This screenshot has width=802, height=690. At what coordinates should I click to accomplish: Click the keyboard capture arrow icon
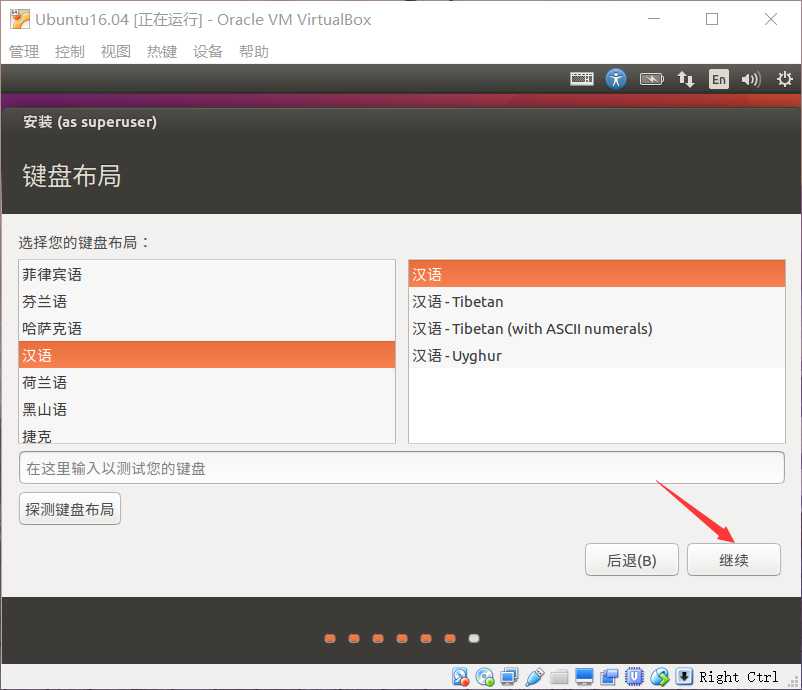[684, 677]
